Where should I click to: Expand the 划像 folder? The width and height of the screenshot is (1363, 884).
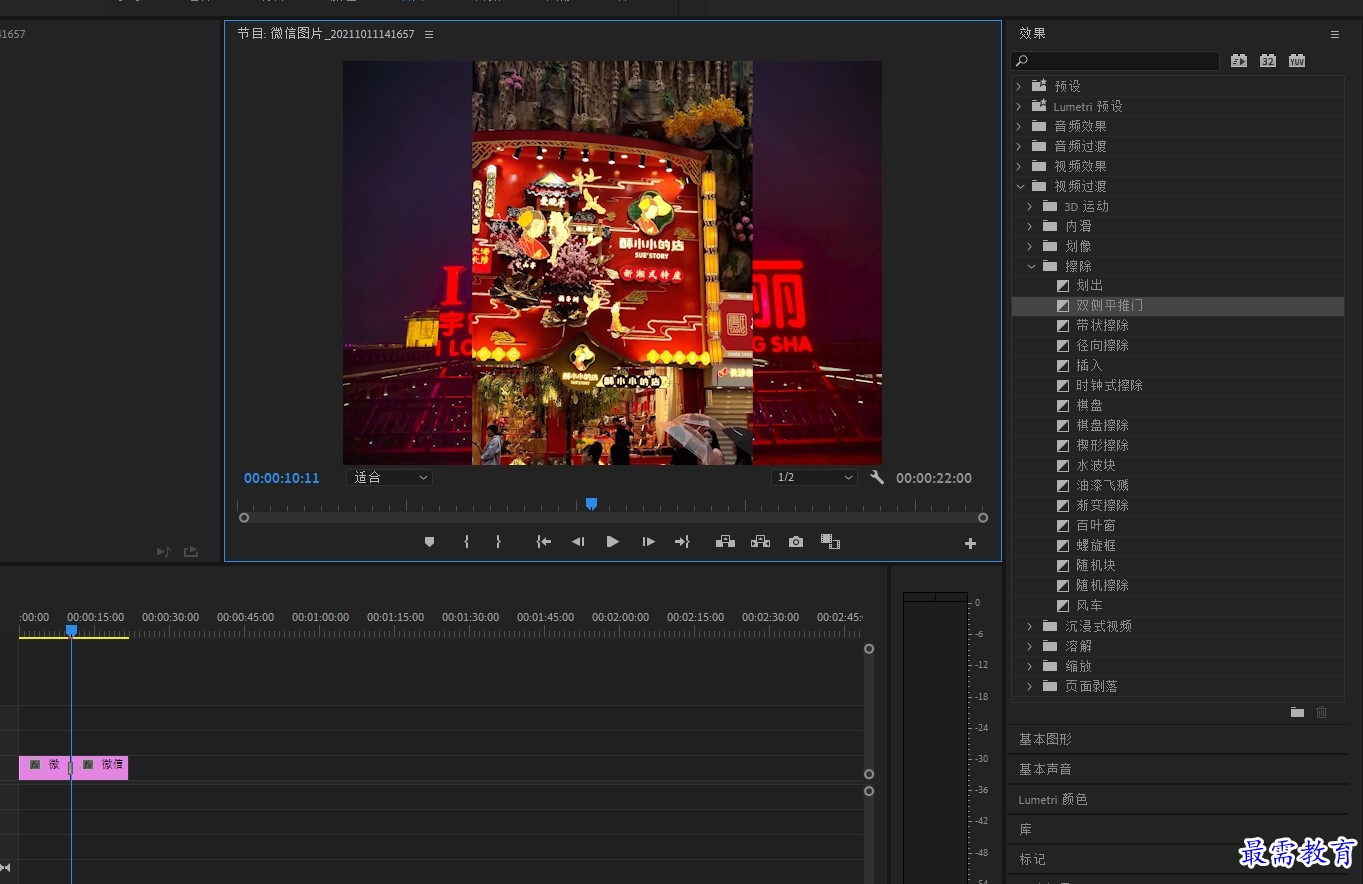click(1030, 246)
